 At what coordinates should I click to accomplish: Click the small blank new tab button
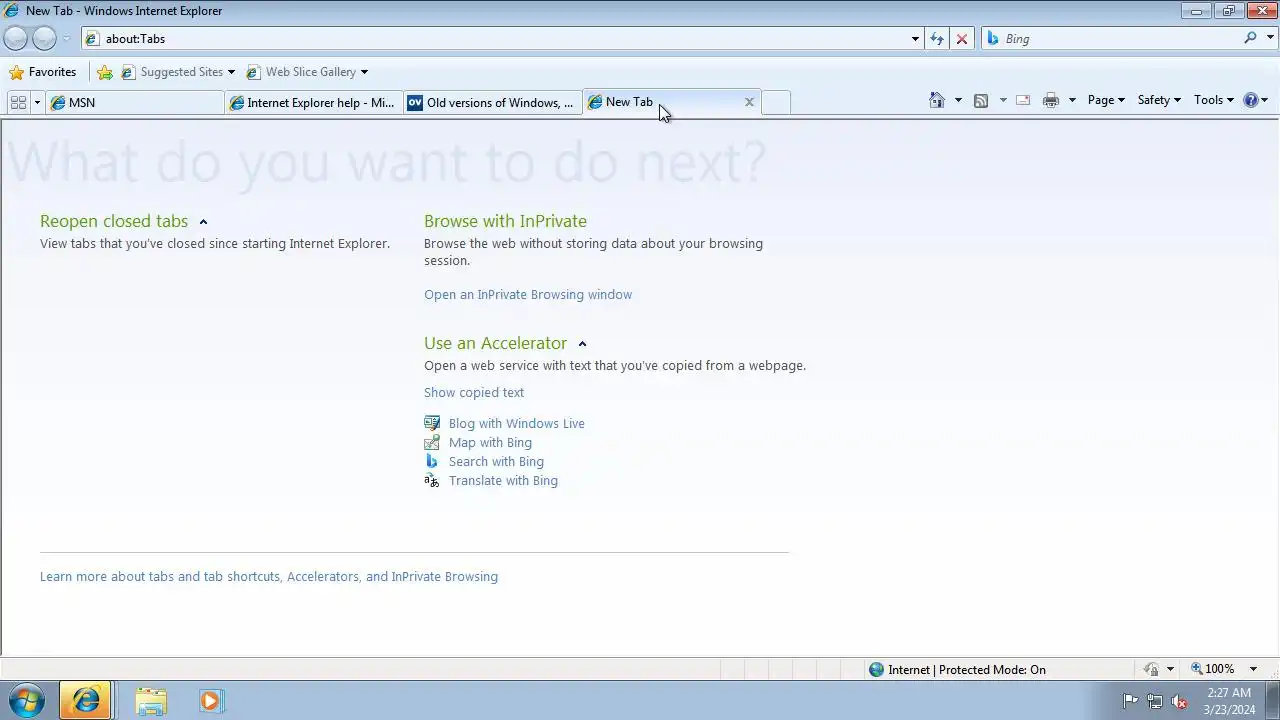point(776,102)
